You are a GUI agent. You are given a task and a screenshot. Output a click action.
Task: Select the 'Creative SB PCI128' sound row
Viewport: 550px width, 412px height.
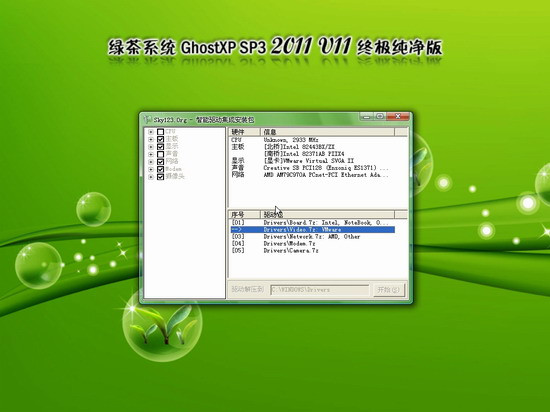[x=313, y=168]
